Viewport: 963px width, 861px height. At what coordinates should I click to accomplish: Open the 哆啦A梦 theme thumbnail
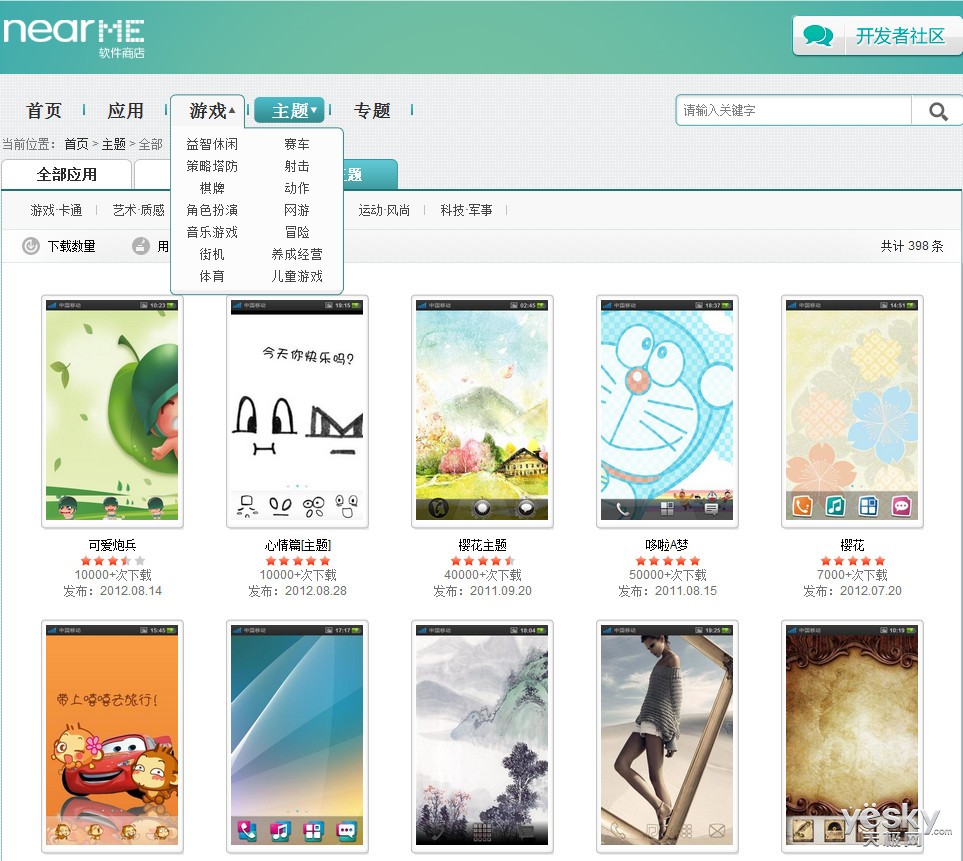tap(667, 411)
